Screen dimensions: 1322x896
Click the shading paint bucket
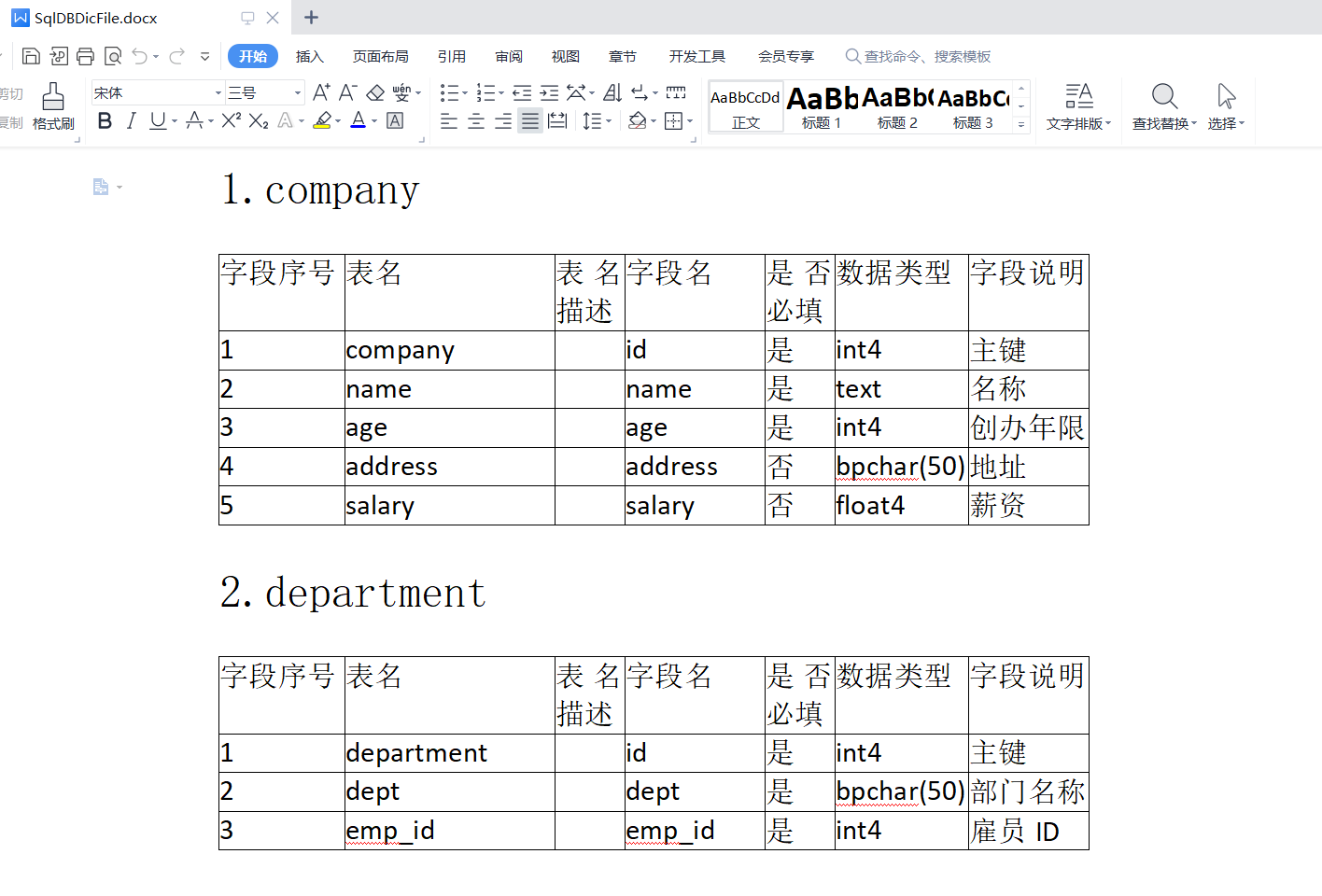(638, 120)
